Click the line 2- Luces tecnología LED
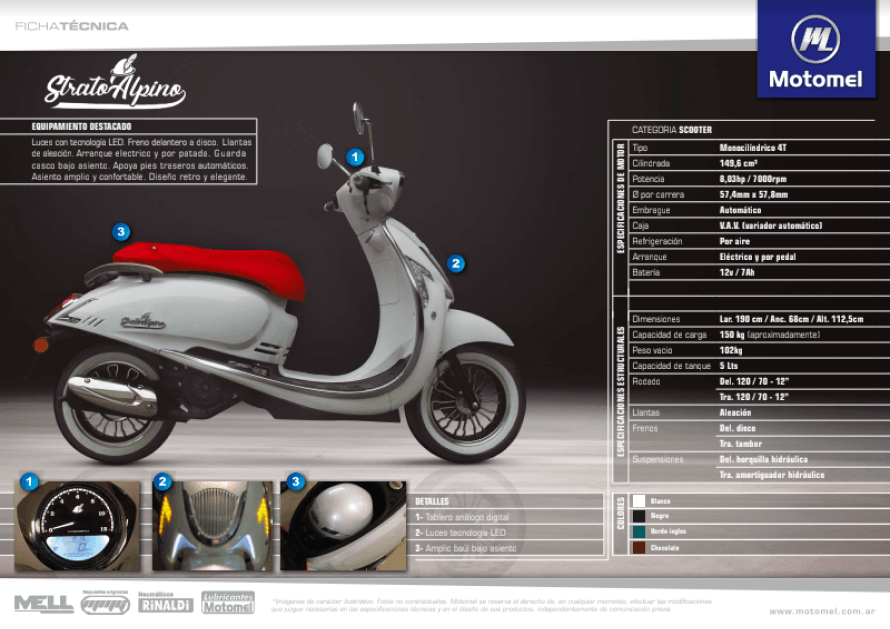 click(460, 532)
